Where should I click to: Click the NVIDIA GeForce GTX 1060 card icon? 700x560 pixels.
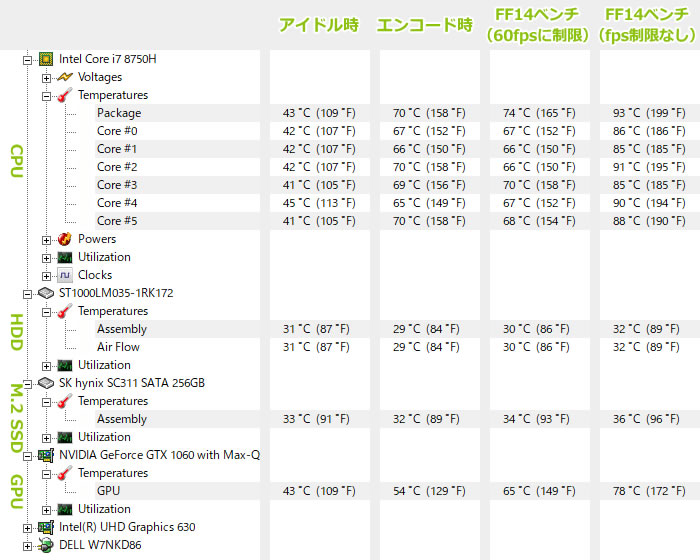[46, 455]
